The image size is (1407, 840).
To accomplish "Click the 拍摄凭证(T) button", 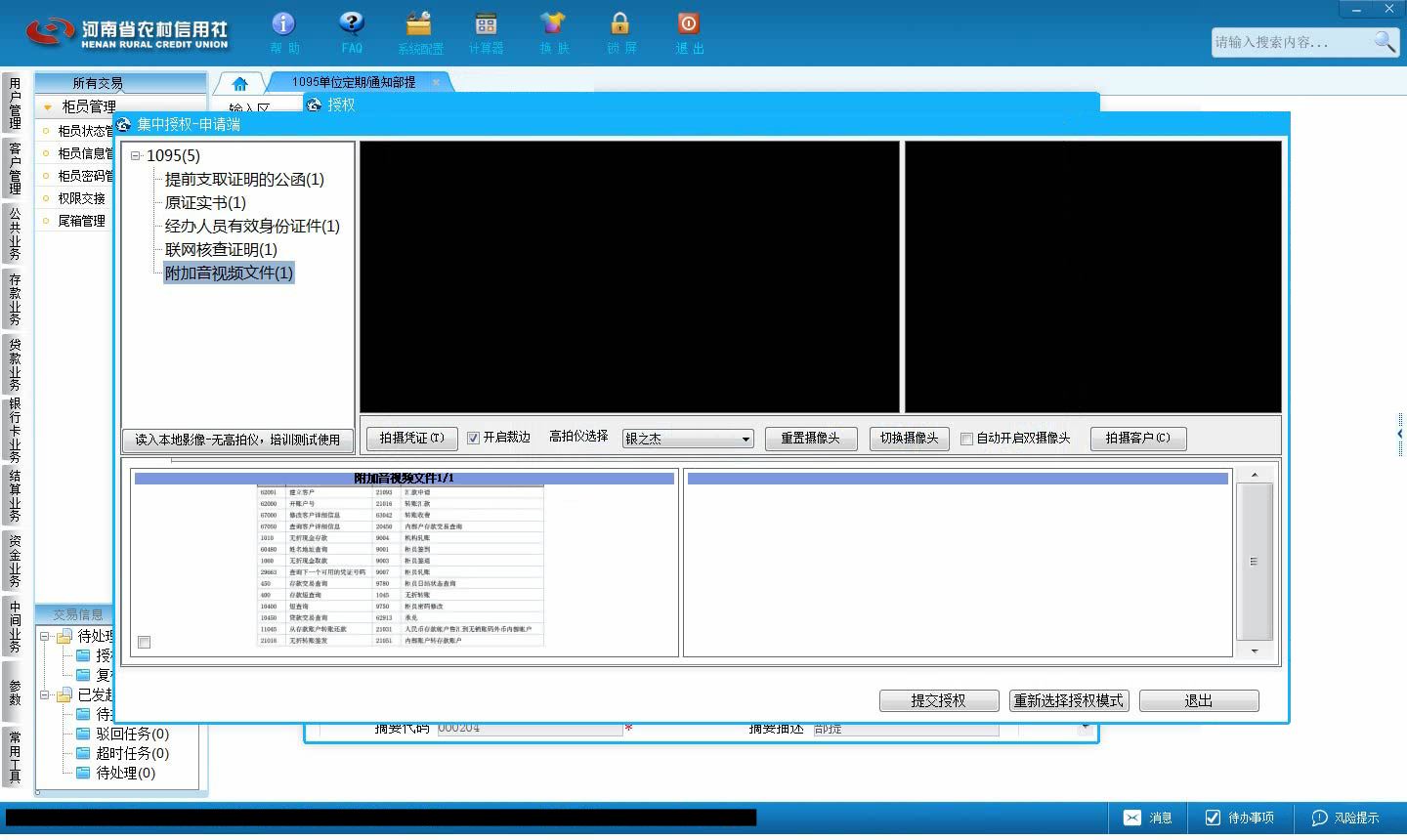I will click(x=411, y=439).
